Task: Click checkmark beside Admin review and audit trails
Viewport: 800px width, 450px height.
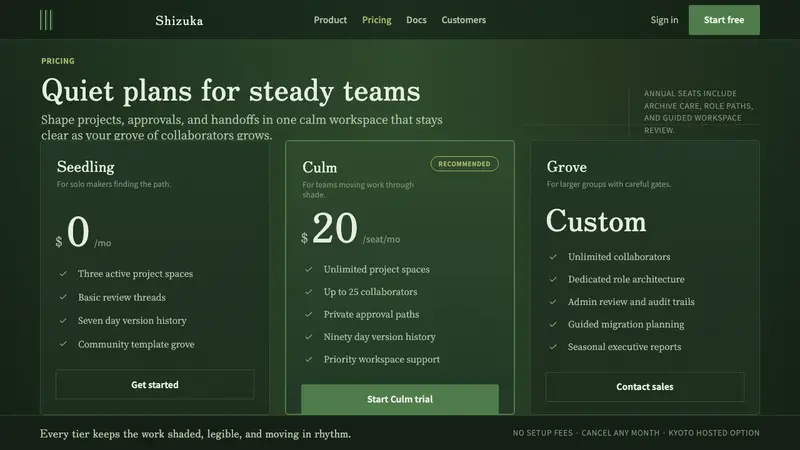Action: pyautogui.click(x=553, y=302)
